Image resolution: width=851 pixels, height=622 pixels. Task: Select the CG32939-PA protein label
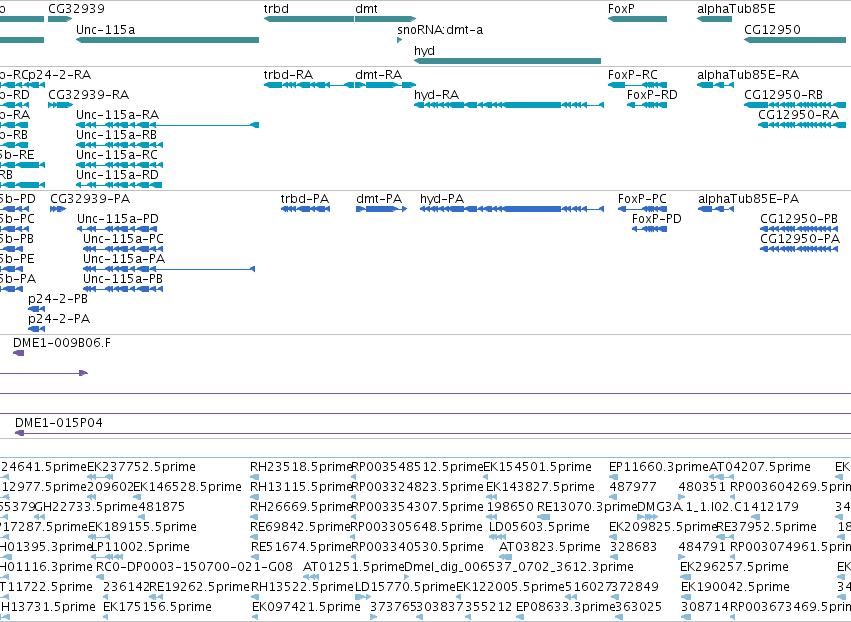coord(90,199)
